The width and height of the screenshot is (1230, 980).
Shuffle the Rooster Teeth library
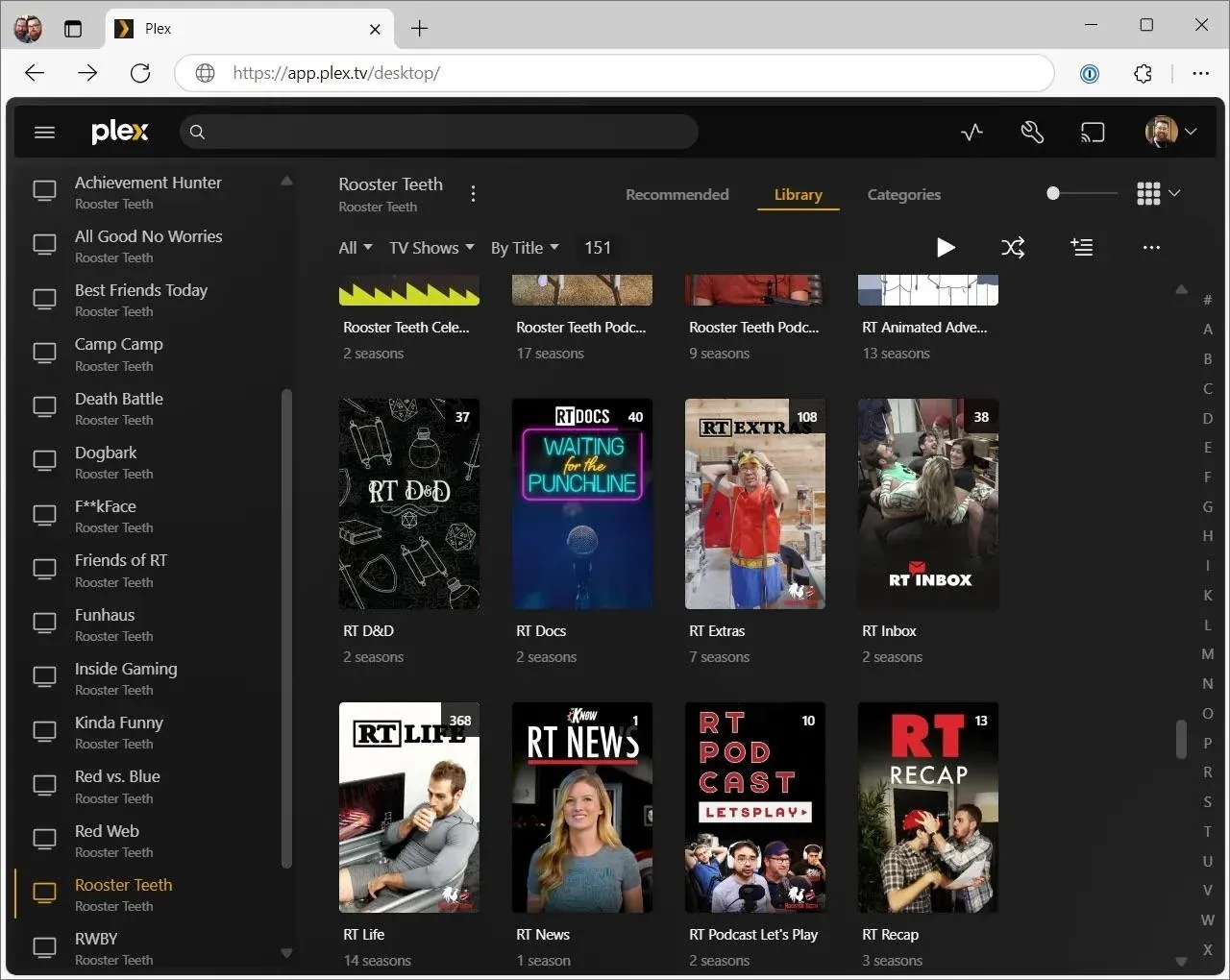point(1013,248)
